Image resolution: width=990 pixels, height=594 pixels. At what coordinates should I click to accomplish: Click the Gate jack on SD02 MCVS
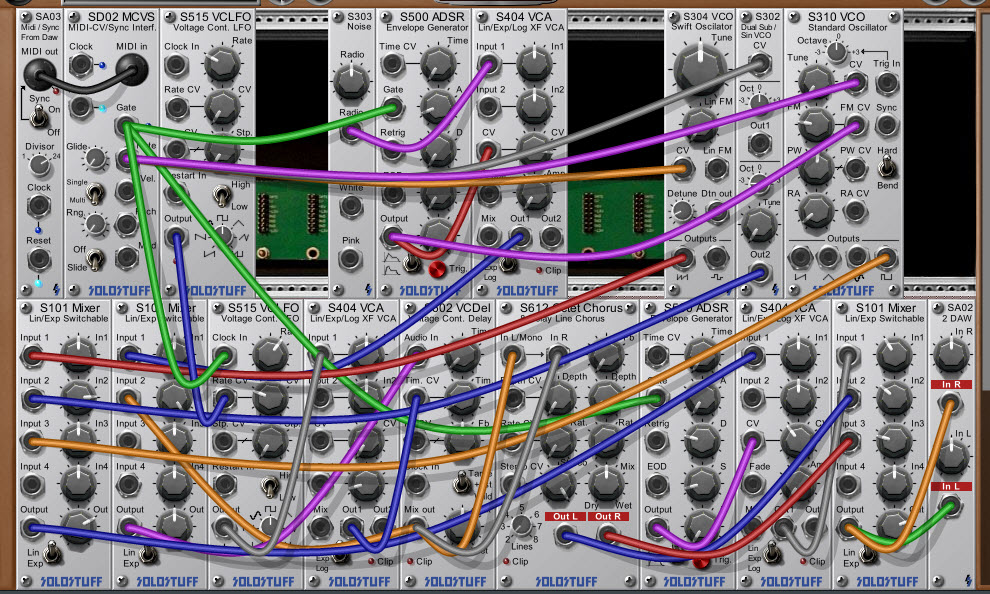(126, 126)
